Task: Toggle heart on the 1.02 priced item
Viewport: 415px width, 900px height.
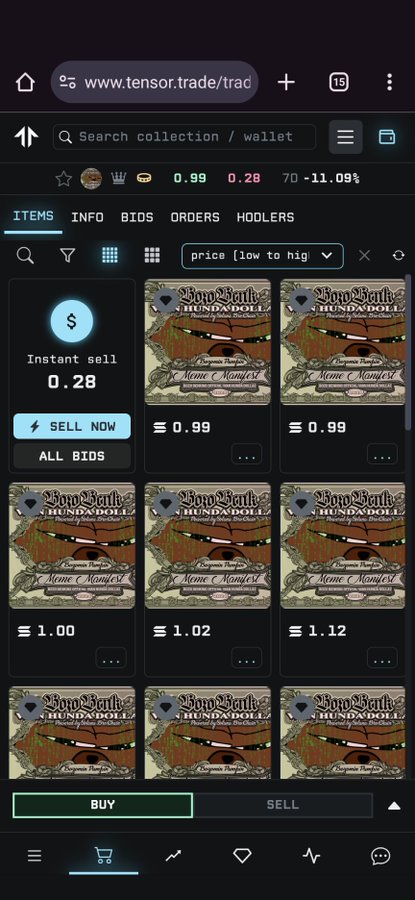Action: [166, 504]
